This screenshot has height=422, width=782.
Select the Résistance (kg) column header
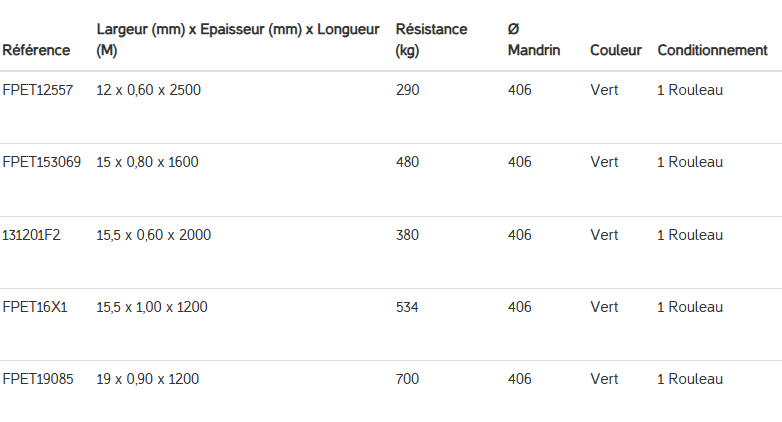click(x=431, y=39)
